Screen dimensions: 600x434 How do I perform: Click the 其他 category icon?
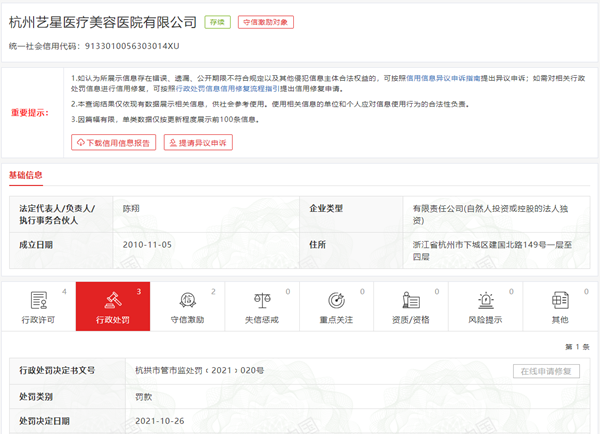pos(560,300)
